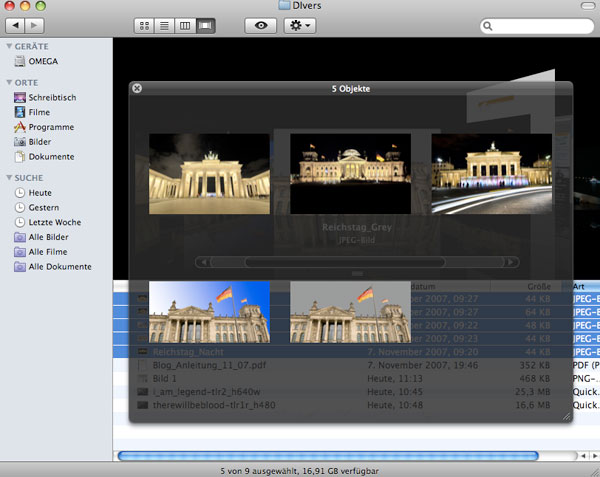The image size is (600, 477).
Task: Click the Cover Flow scrollbar right arrow
Action: click(x=510, y=262)
